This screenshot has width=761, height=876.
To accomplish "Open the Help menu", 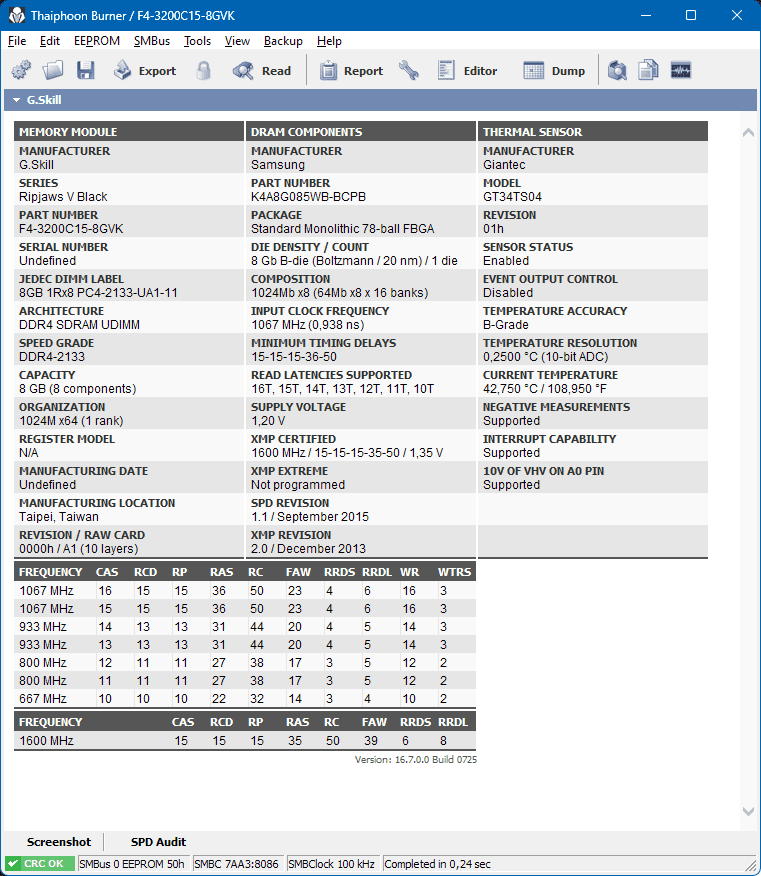I will pos(329,41).
